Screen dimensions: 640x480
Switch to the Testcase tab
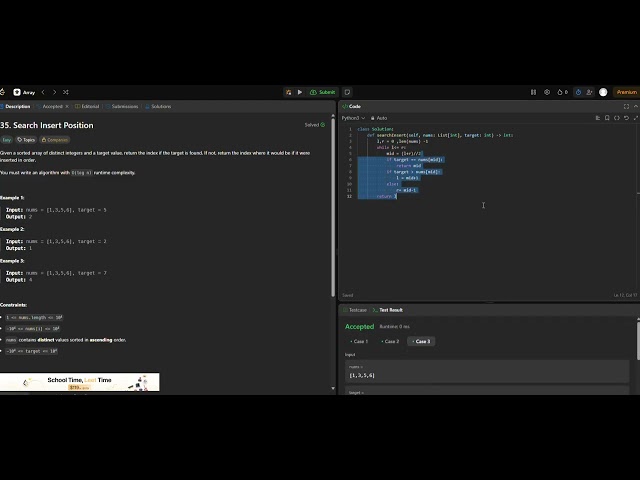point(355,310)
